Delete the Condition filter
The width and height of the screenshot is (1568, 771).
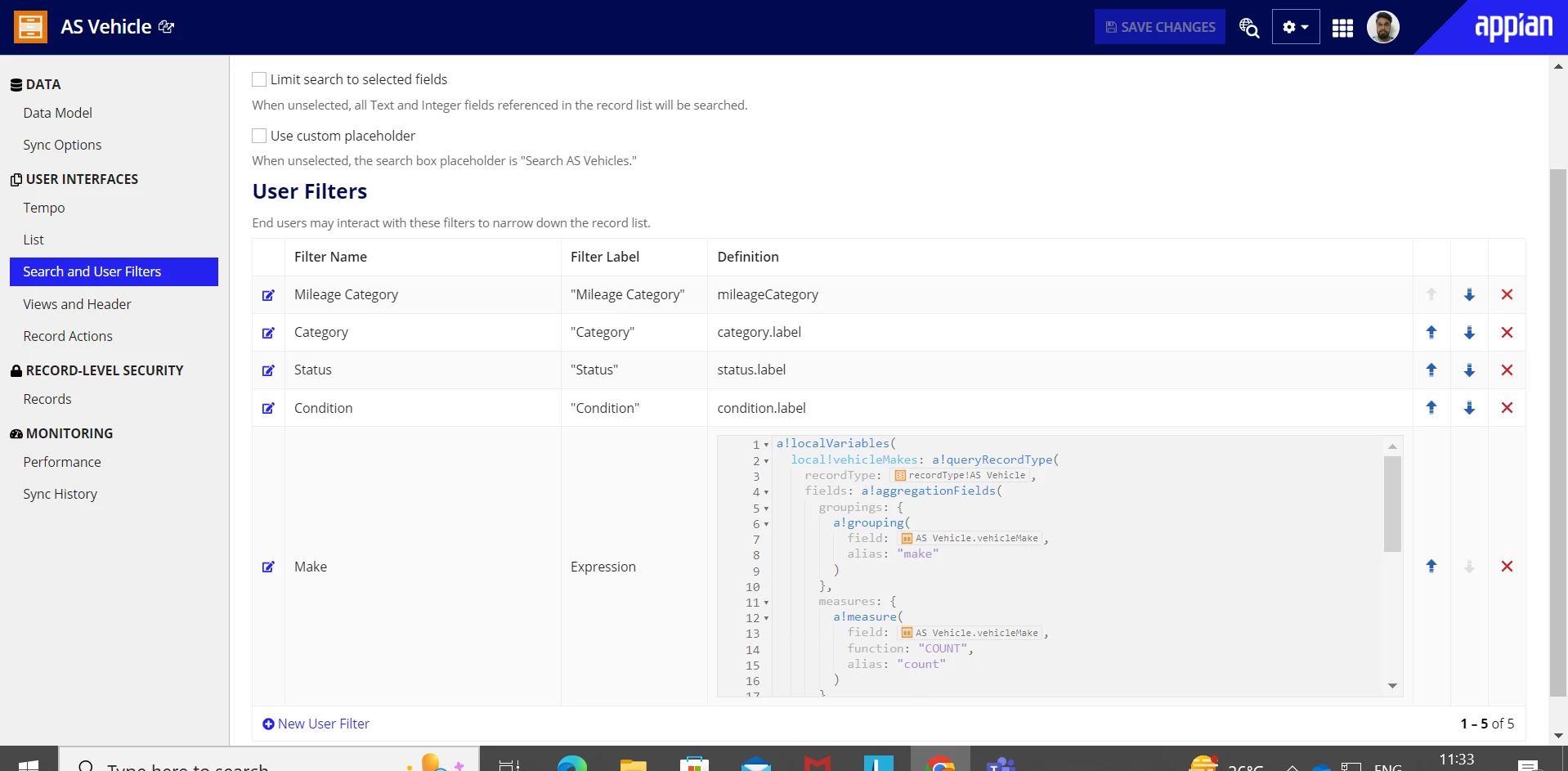1507,407
